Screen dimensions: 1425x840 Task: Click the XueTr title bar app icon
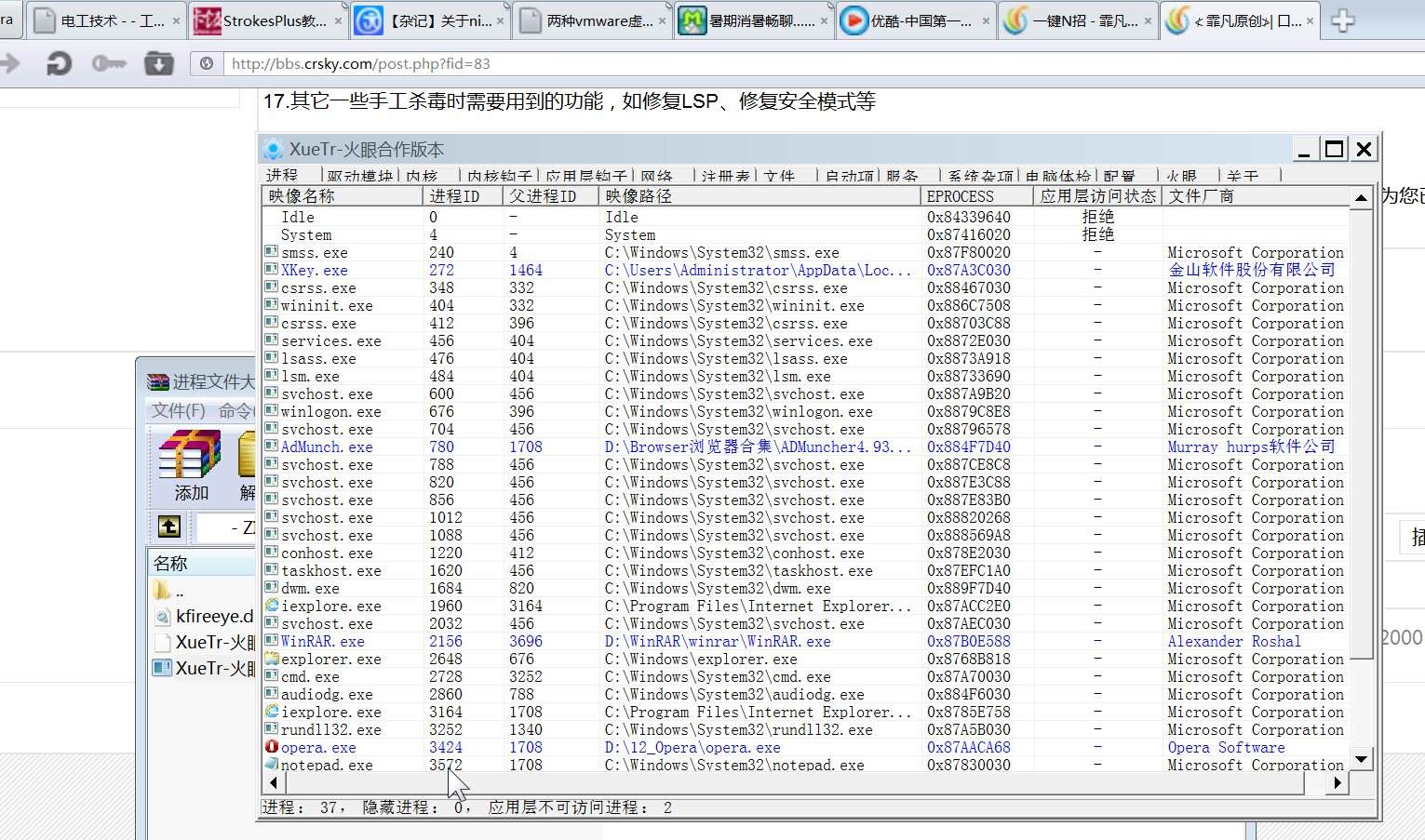[273, 149]
